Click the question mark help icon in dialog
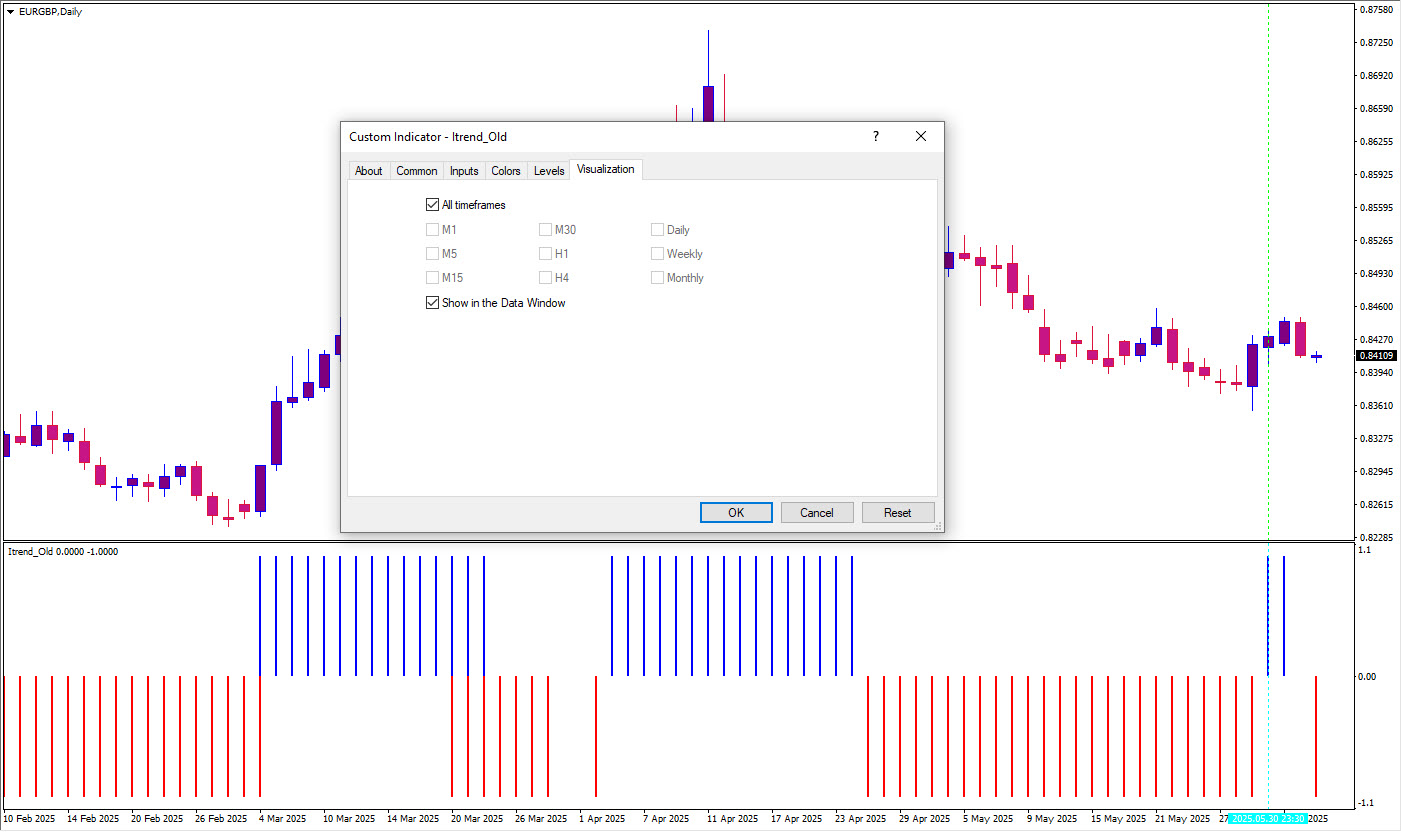 [x=875, y=137]
